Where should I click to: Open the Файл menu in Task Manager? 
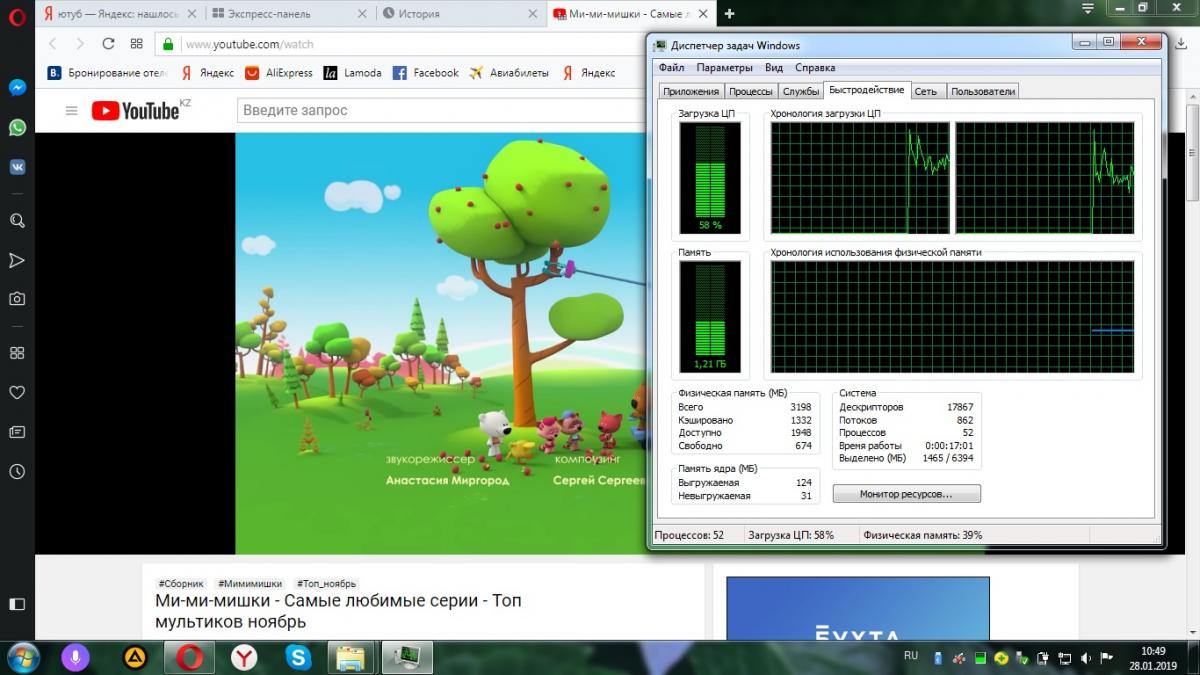[671, 68]
